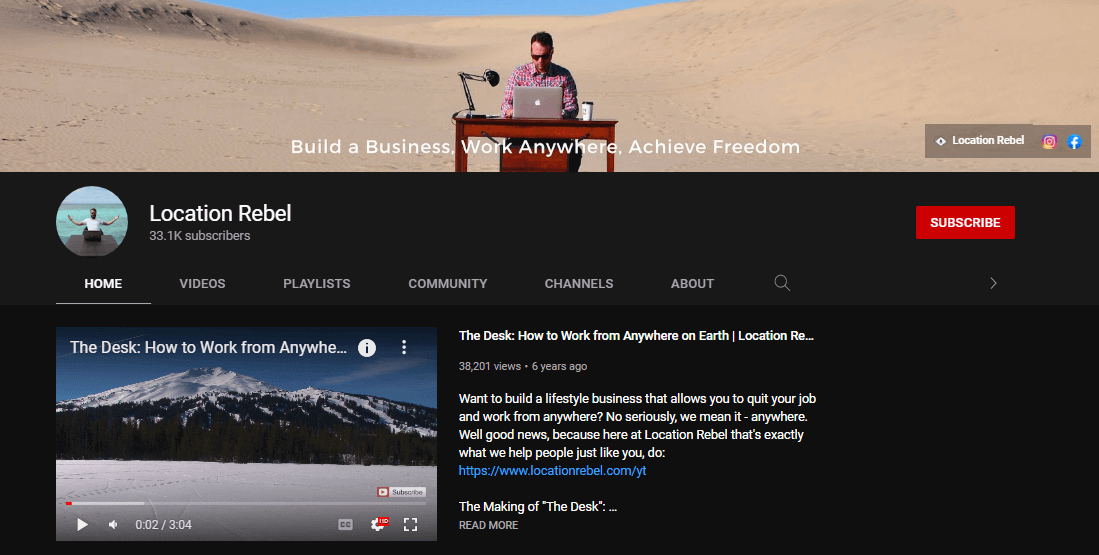This screenshot has width=1099, height=555.
Task: Mute the video with speaker icon
Action: tap(114, 524)
